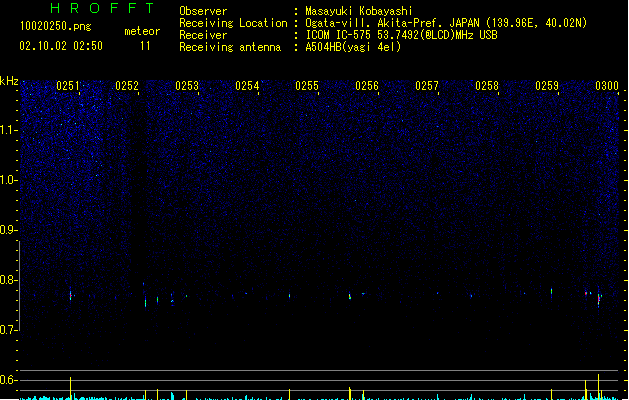
Task: Click the 0252 time marker
Action: pyautogui.click(x=127, y=86)
